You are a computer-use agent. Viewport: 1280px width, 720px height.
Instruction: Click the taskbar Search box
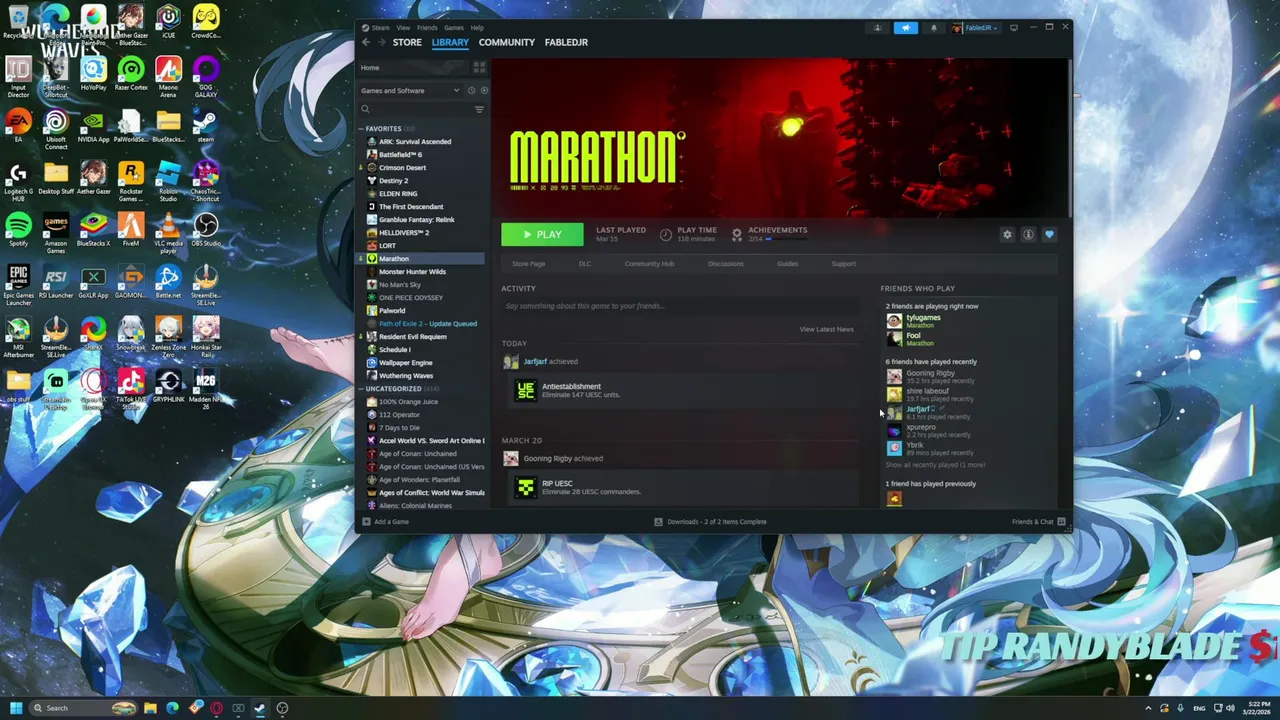click(x=84, y=708)
